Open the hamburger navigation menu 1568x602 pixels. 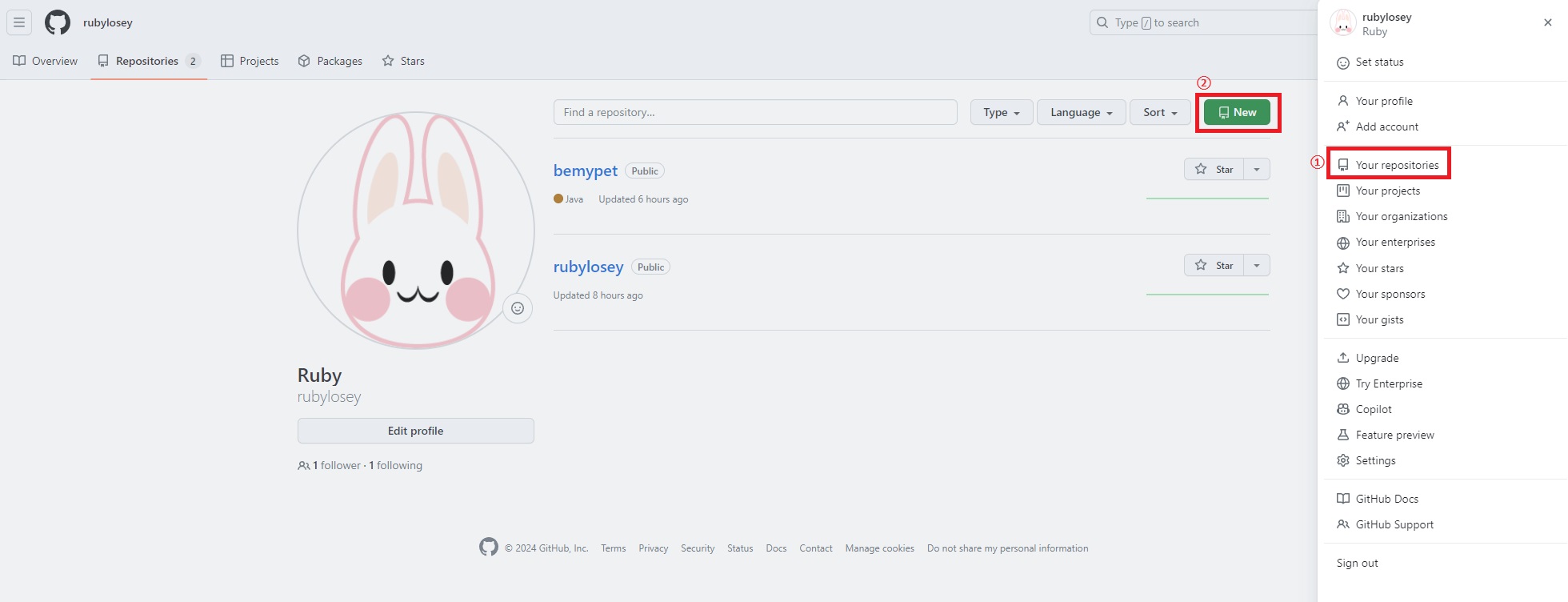(19, 22)
